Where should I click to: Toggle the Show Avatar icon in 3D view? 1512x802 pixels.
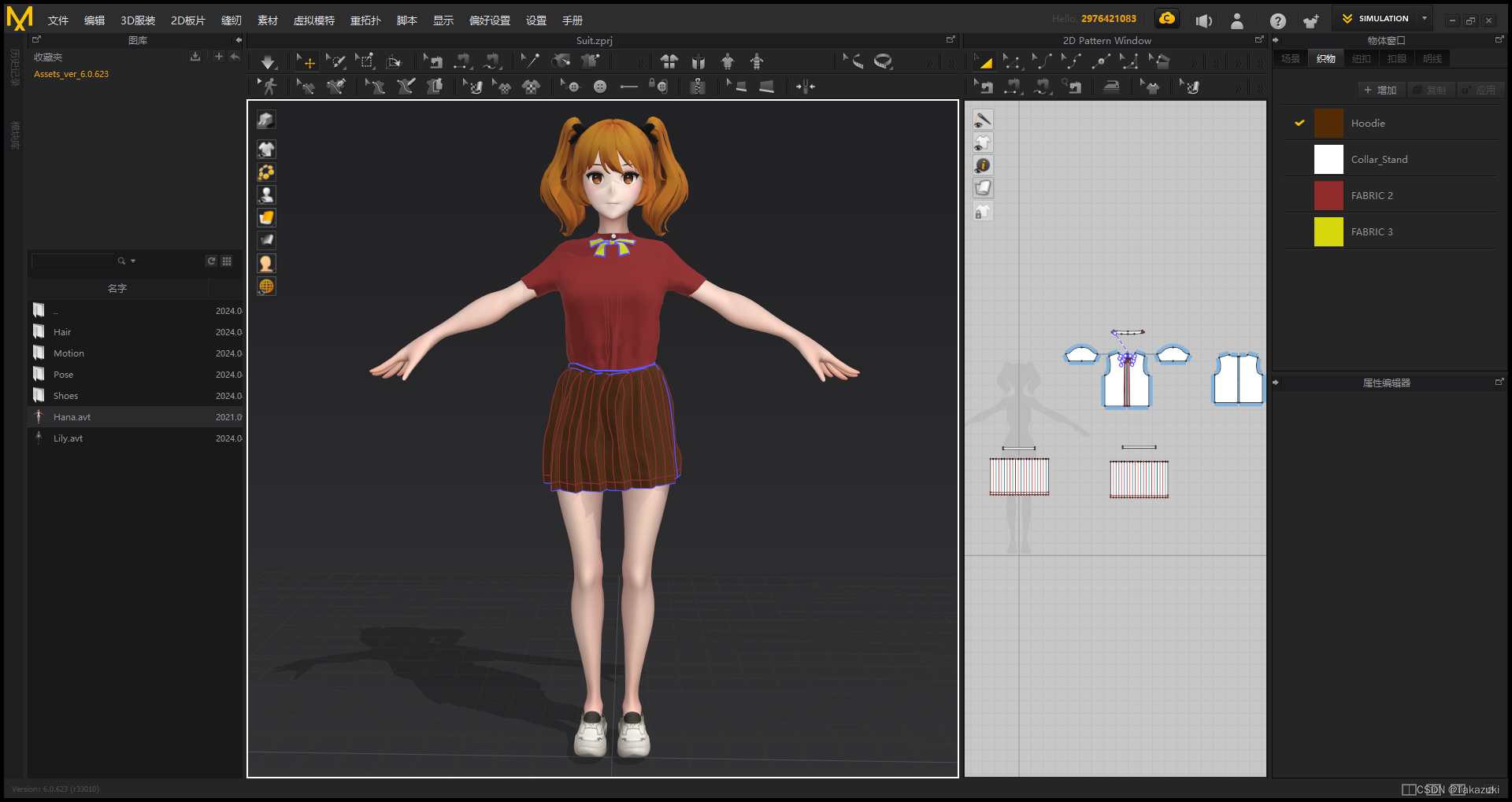(266, 195)
